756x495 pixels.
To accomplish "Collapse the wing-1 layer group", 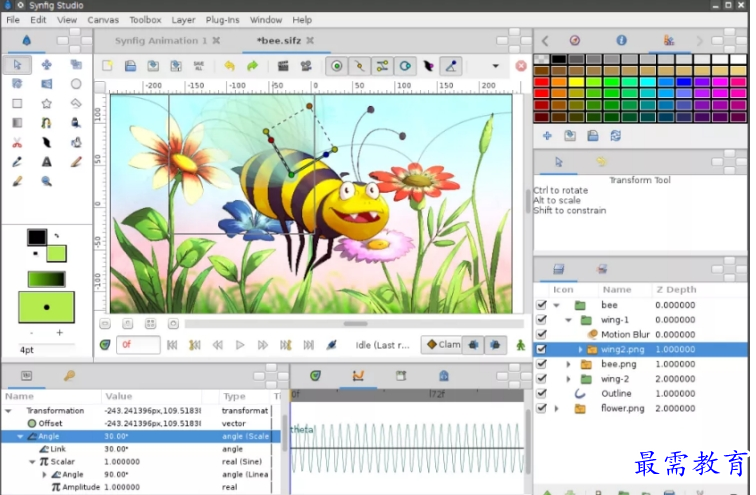I will click(x=568, y=320).
